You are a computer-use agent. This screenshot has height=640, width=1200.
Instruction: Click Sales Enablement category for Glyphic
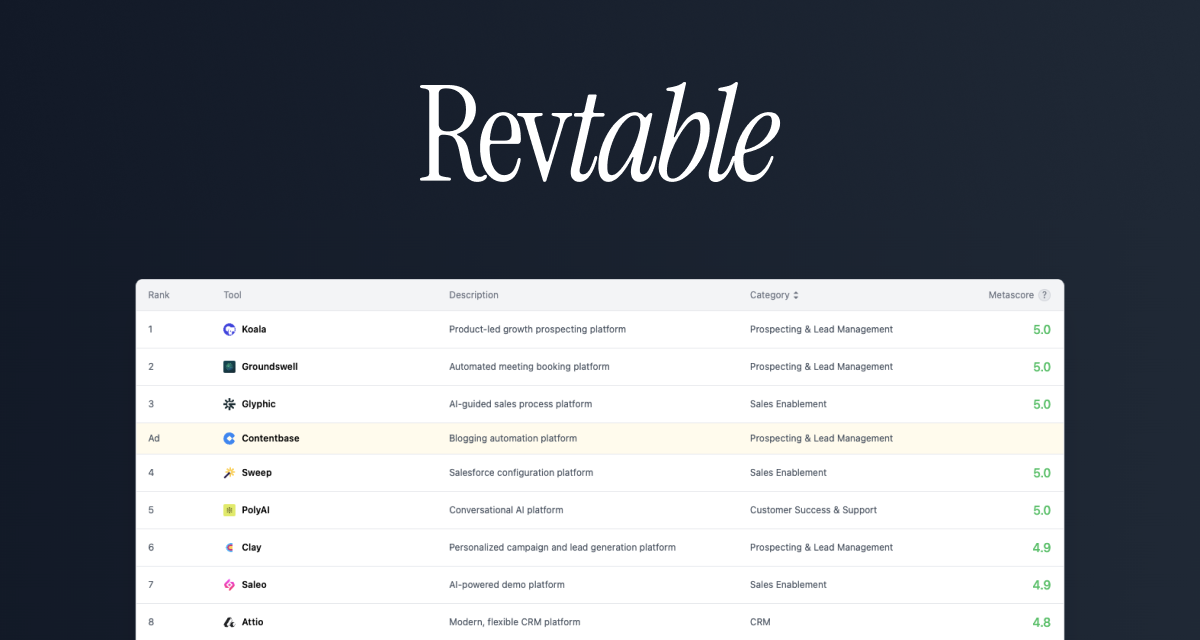coord(788,404)
